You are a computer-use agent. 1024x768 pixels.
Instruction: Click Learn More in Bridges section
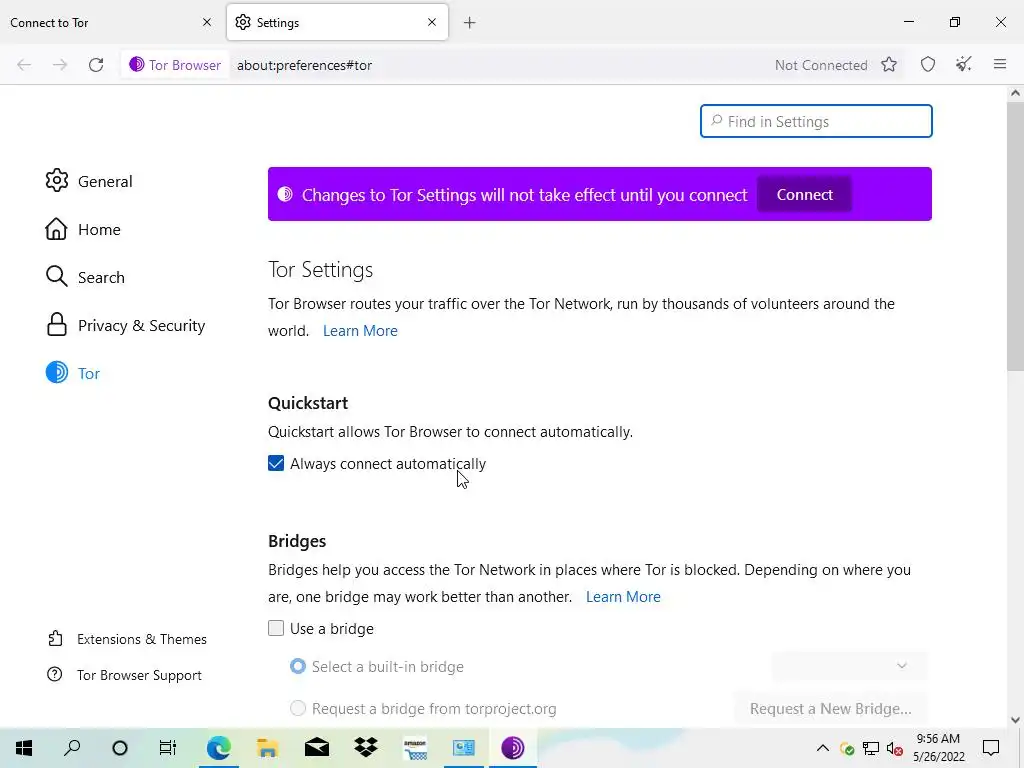point(623,597)
